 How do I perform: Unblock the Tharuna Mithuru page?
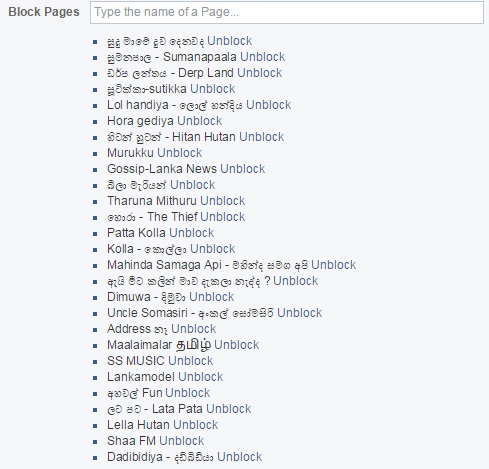coord(223,201)
